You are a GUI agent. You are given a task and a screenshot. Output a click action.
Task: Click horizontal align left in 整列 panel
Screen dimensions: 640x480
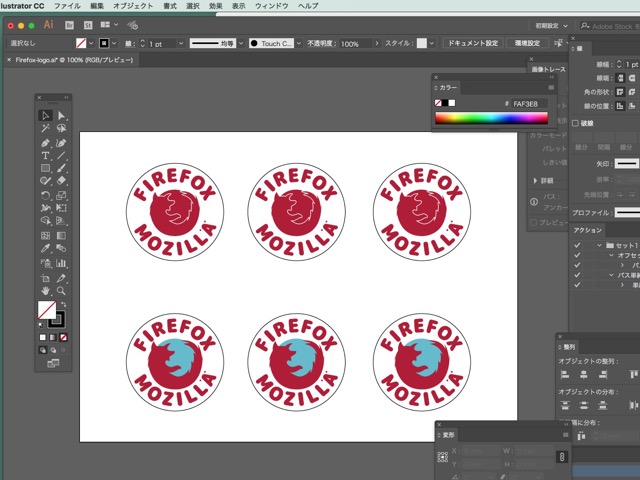click(565, 374)
